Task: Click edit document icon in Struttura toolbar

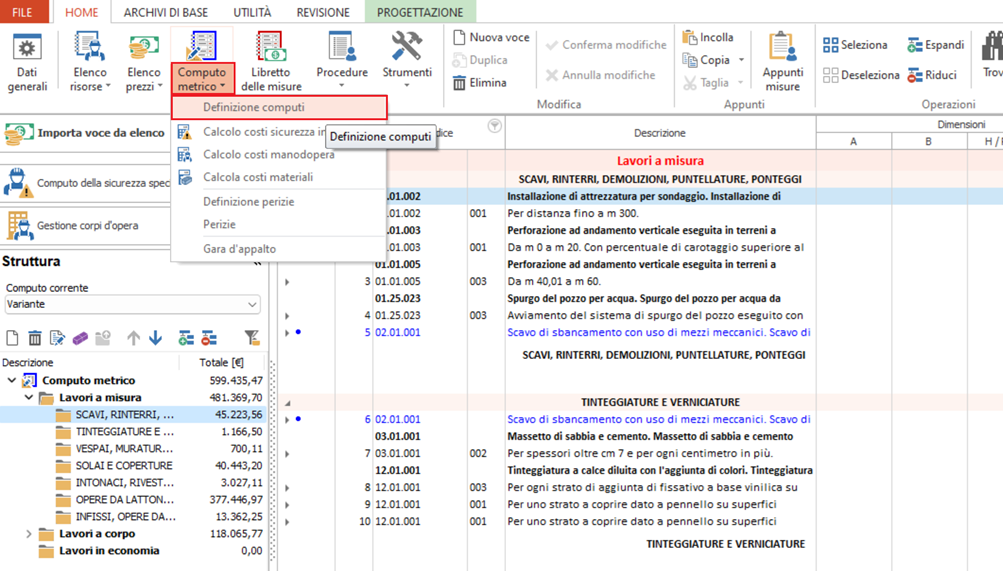Action: (57, 338)
